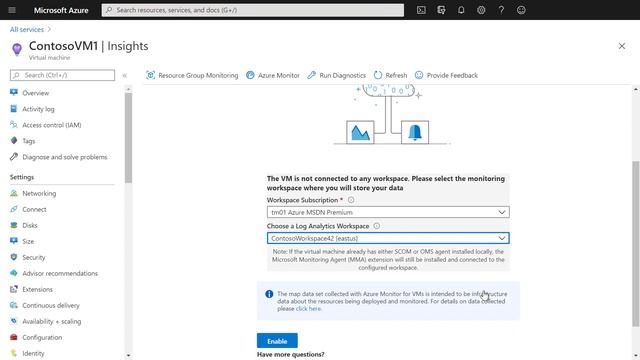The width and height of the screenshot is (640, 360).
Task: Click the global search resources box
Action: coord(253,10)
